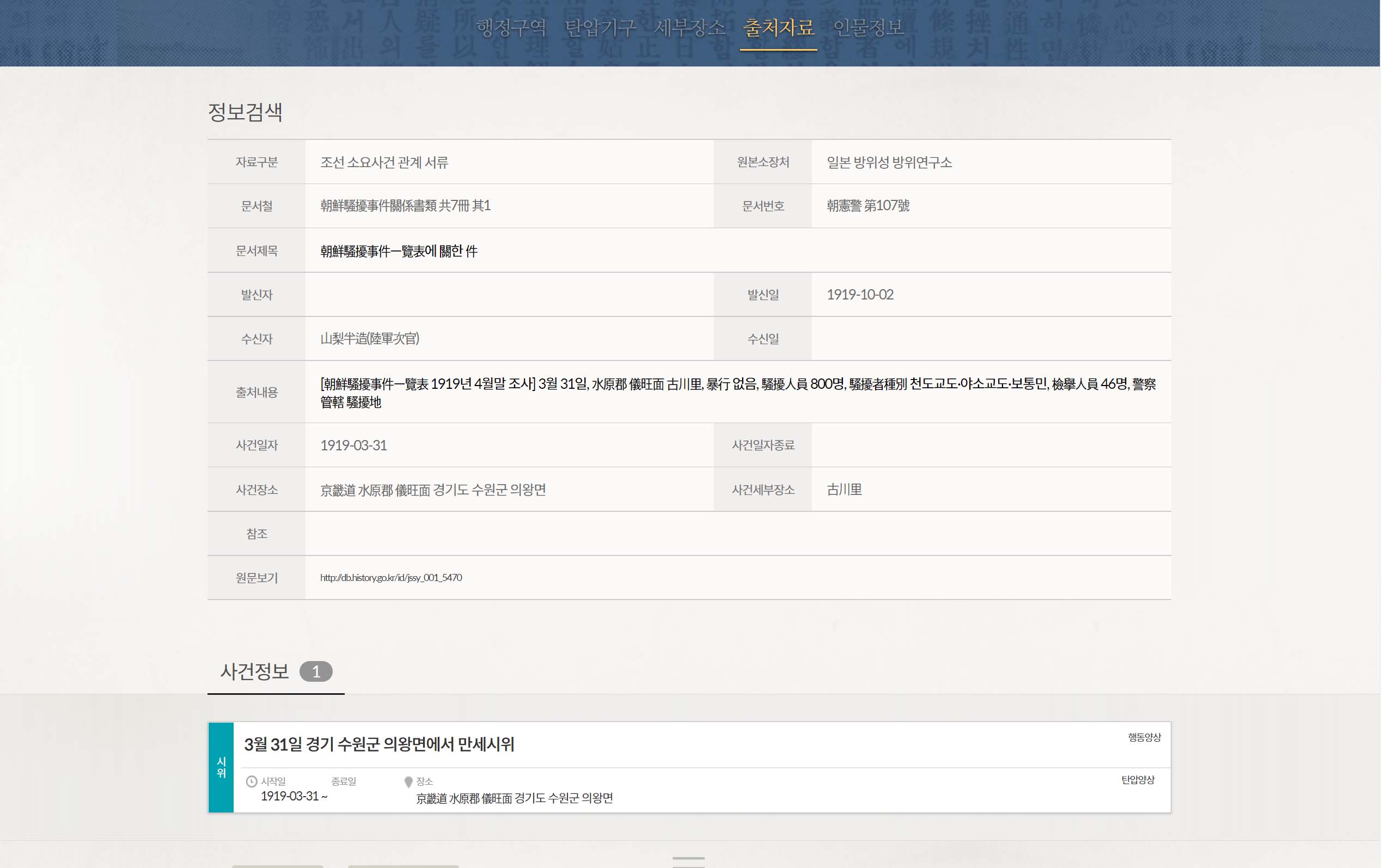The width and height of the screenshot is (1381, 868).
Task: Click the event location text 수원군 의왕면
Action: 514,798
